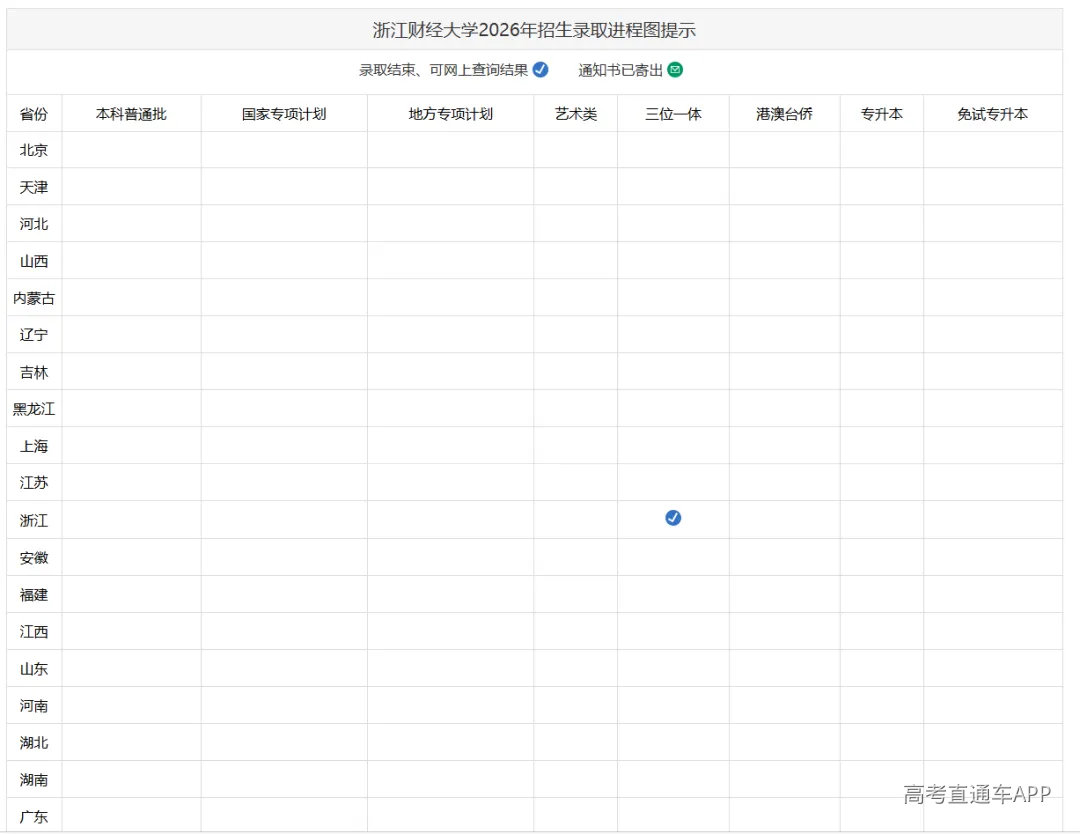Select the 江苏 province row label
Viewport: 1080px width, 834px height.
34,483
